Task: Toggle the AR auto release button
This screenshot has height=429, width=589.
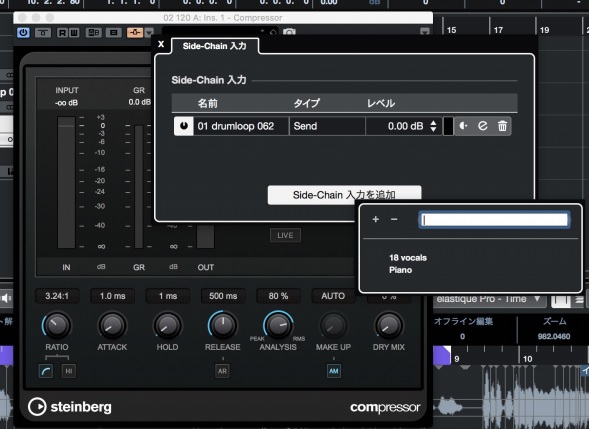Action: (x=222, y=371)
